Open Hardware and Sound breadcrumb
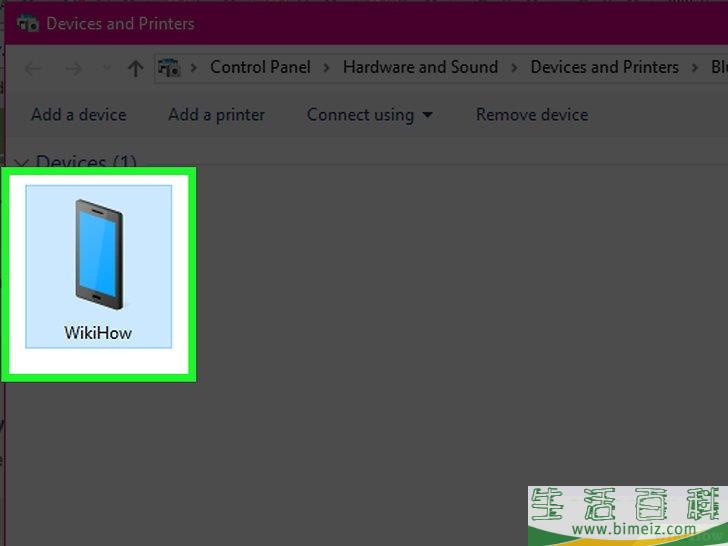Image resolution: width=728 pixels, height=546 pixels. click(x=421, y=67)
